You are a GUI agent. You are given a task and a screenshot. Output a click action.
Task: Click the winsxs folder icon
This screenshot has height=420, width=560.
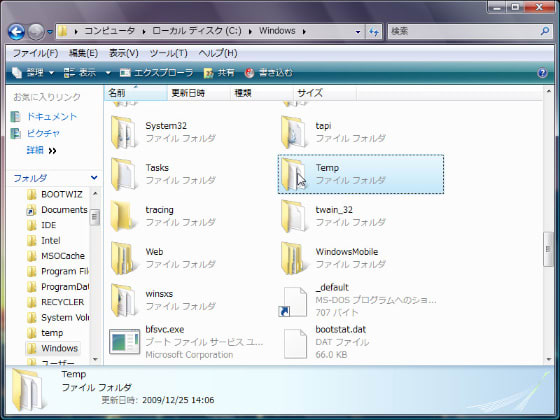123,300
